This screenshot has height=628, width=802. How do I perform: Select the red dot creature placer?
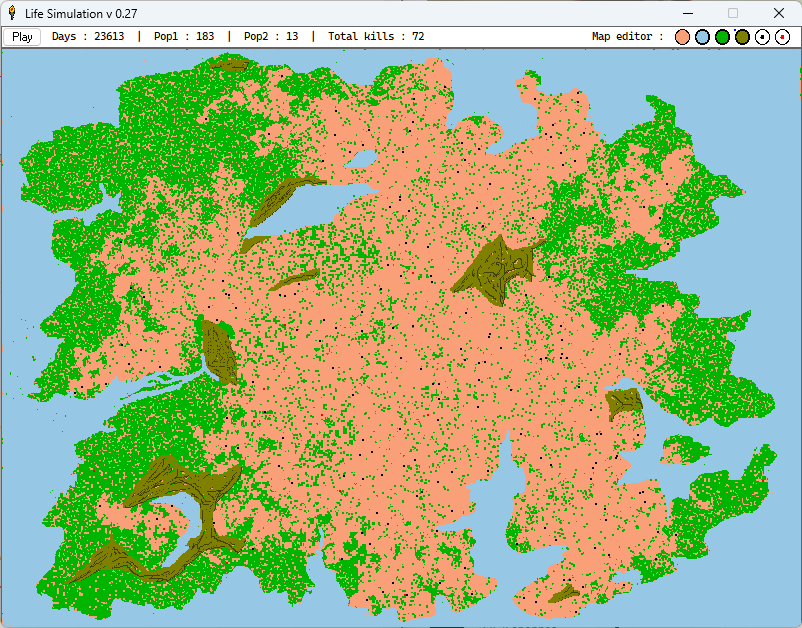[782, 37]
